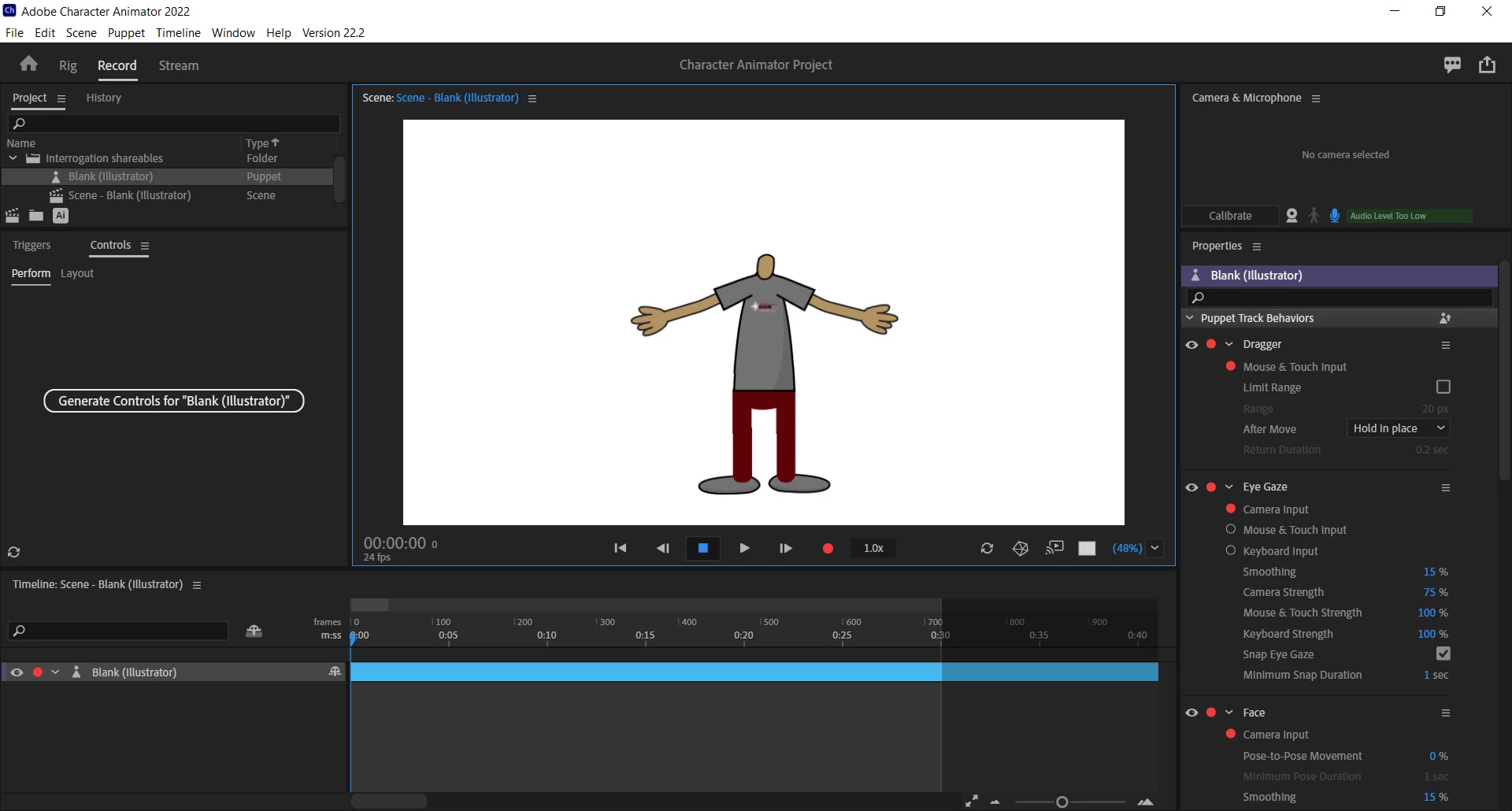
Task: Fit timeline to panel width icon
Action: [972, 802]
